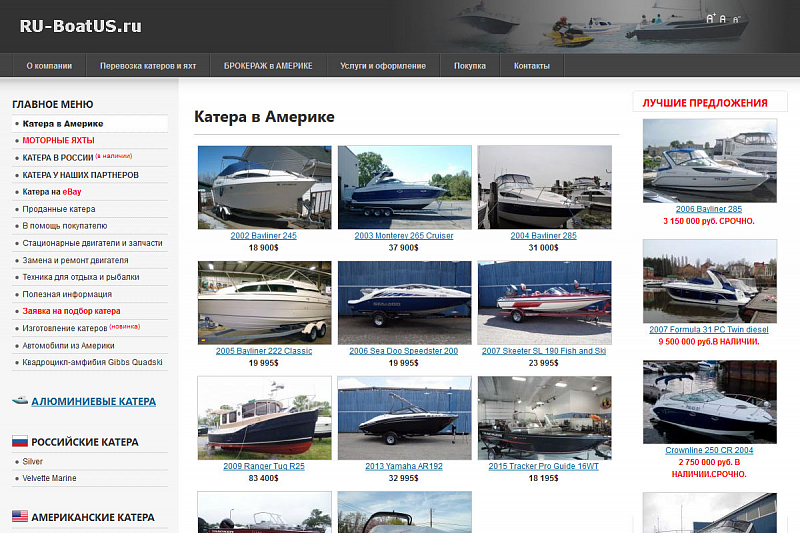Screen dimensions: 800x533
Task: Open 2009 Ranger Tug R25 photo thumbnail
Action: (264, 418)
